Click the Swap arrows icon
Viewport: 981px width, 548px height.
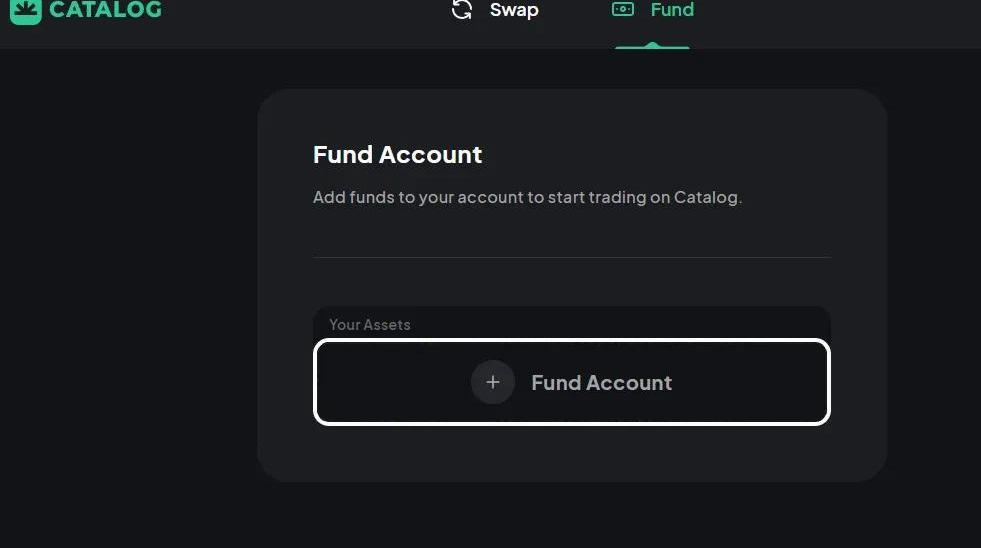tap(462, 10)
